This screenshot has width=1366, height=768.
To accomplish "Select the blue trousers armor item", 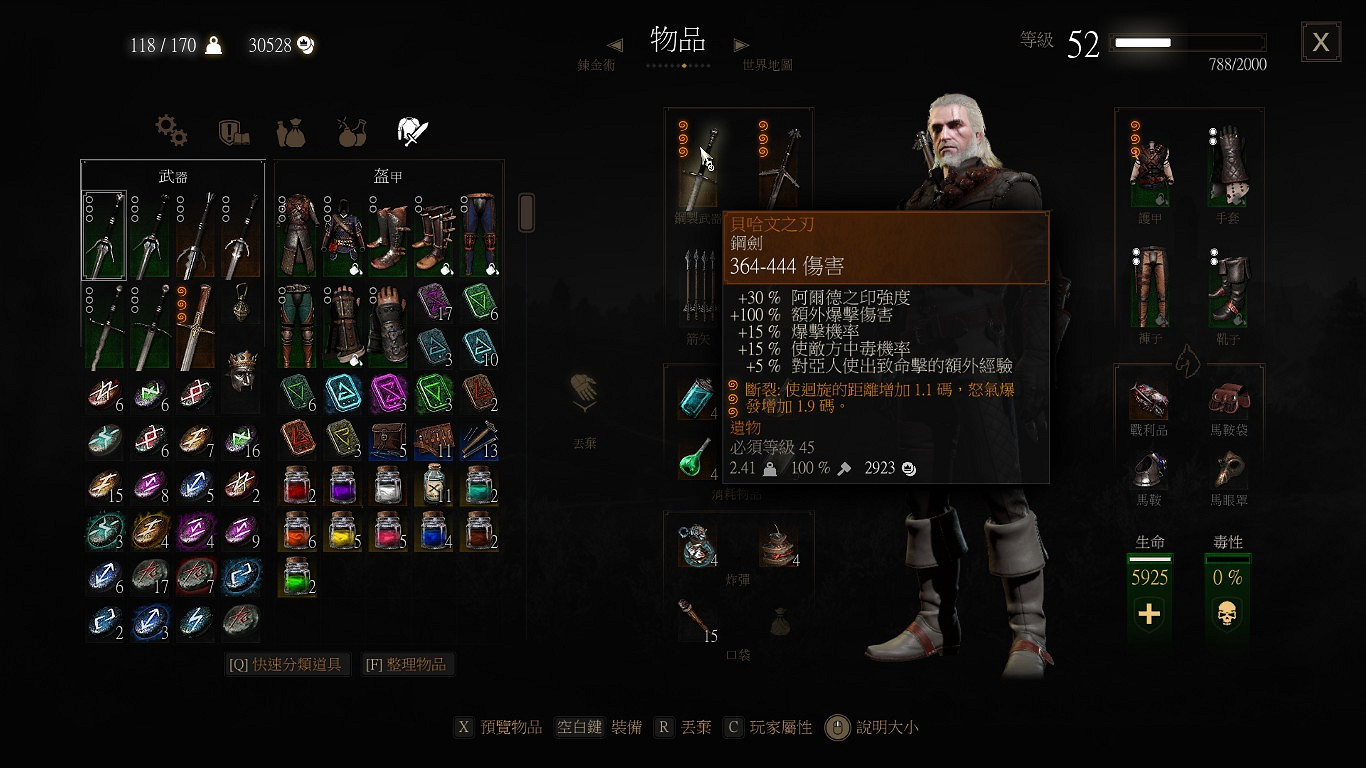I will click(x=478, y=235).
